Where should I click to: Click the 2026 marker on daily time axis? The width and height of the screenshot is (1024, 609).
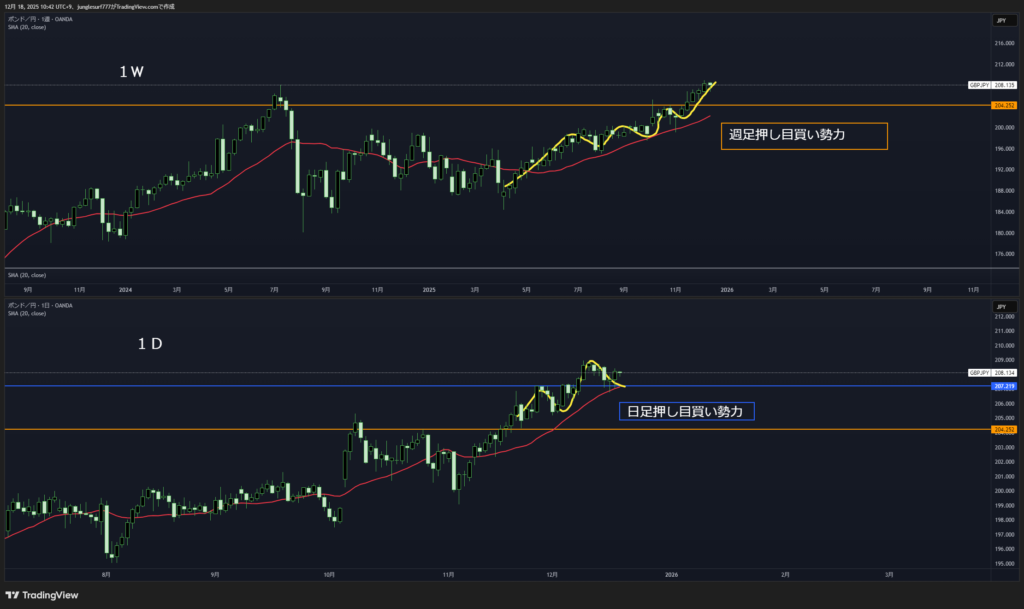tap(671, 575)
